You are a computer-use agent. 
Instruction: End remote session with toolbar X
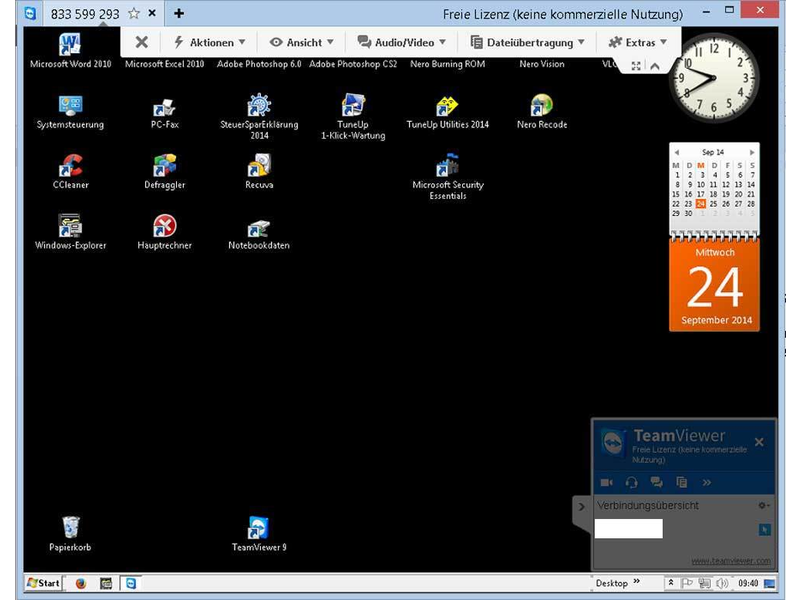tap(141, 42)
